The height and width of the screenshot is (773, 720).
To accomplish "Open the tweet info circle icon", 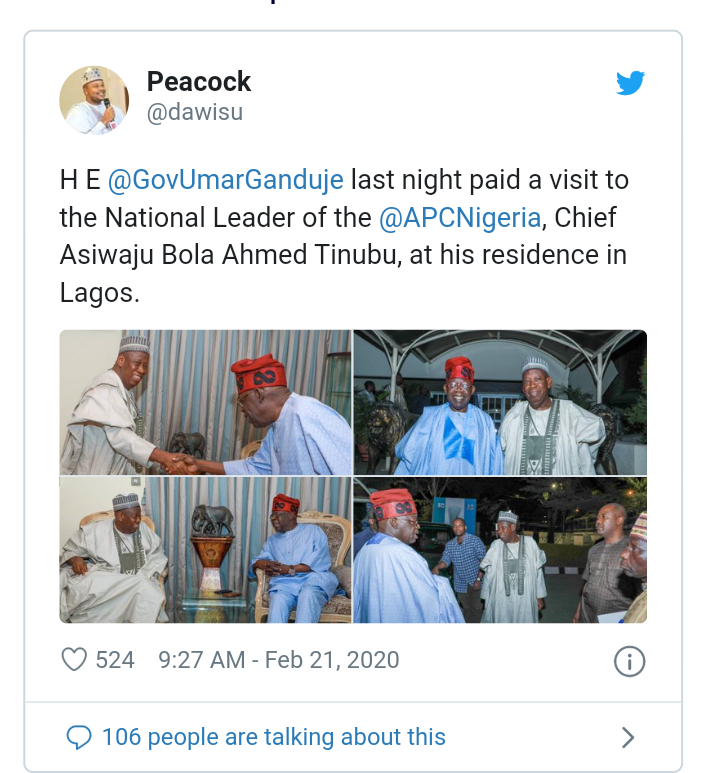I will pyautogui.click(x=629, y=661).
